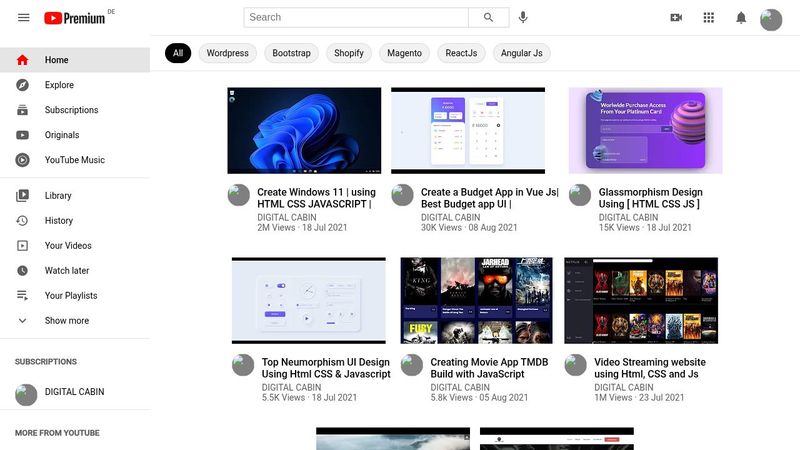Image resolution: width=800 pixels, height=450 pixels.
Task: Click the YouTube Music label in sidebar
Action: 74,160
